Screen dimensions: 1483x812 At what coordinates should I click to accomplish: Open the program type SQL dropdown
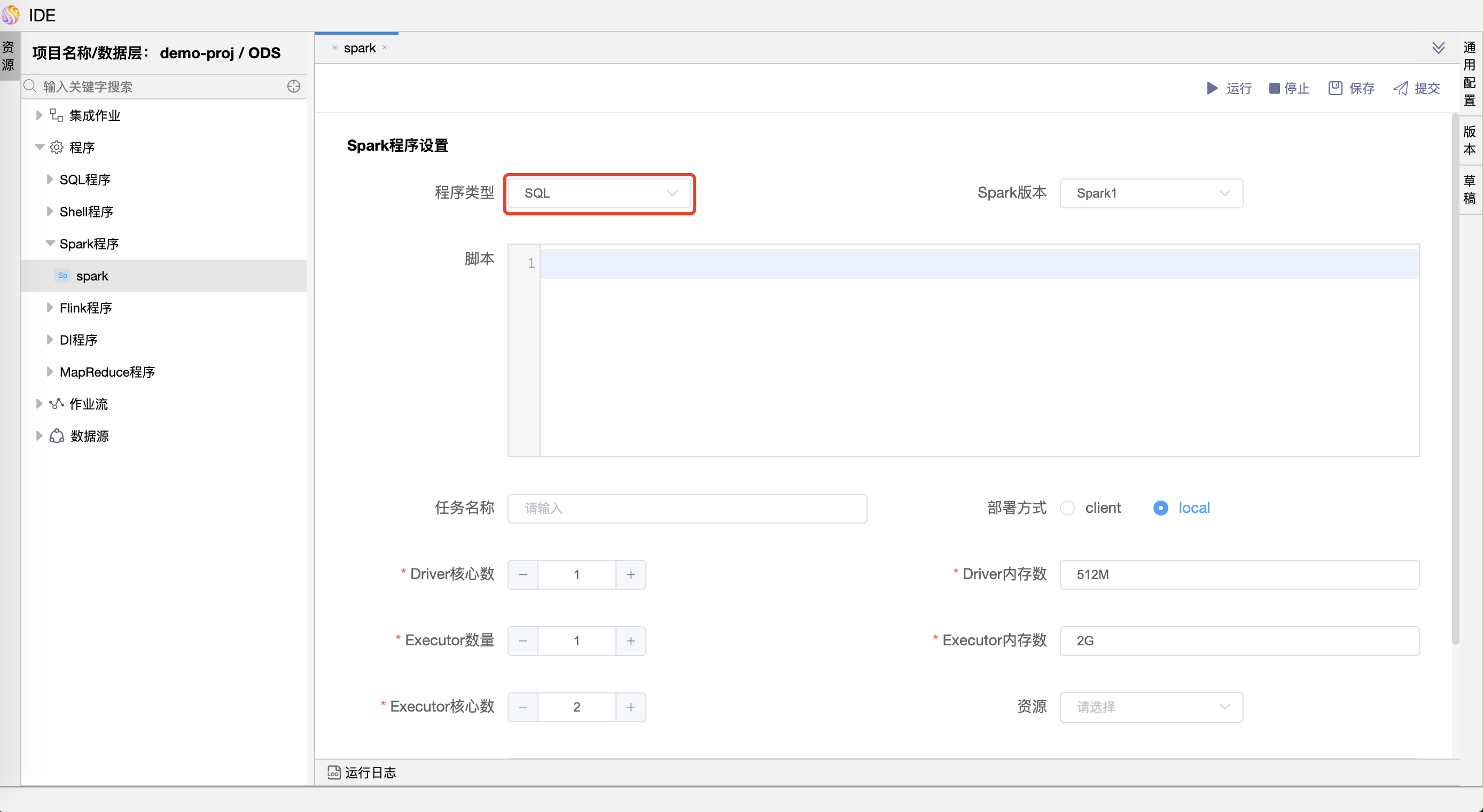(x=599, y=193)
